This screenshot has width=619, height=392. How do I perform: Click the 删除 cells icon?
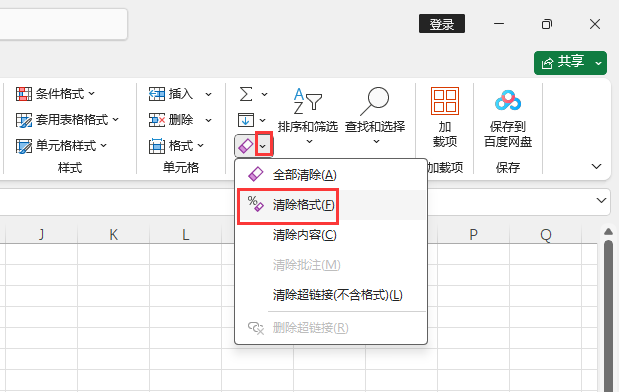coord(157,120)
